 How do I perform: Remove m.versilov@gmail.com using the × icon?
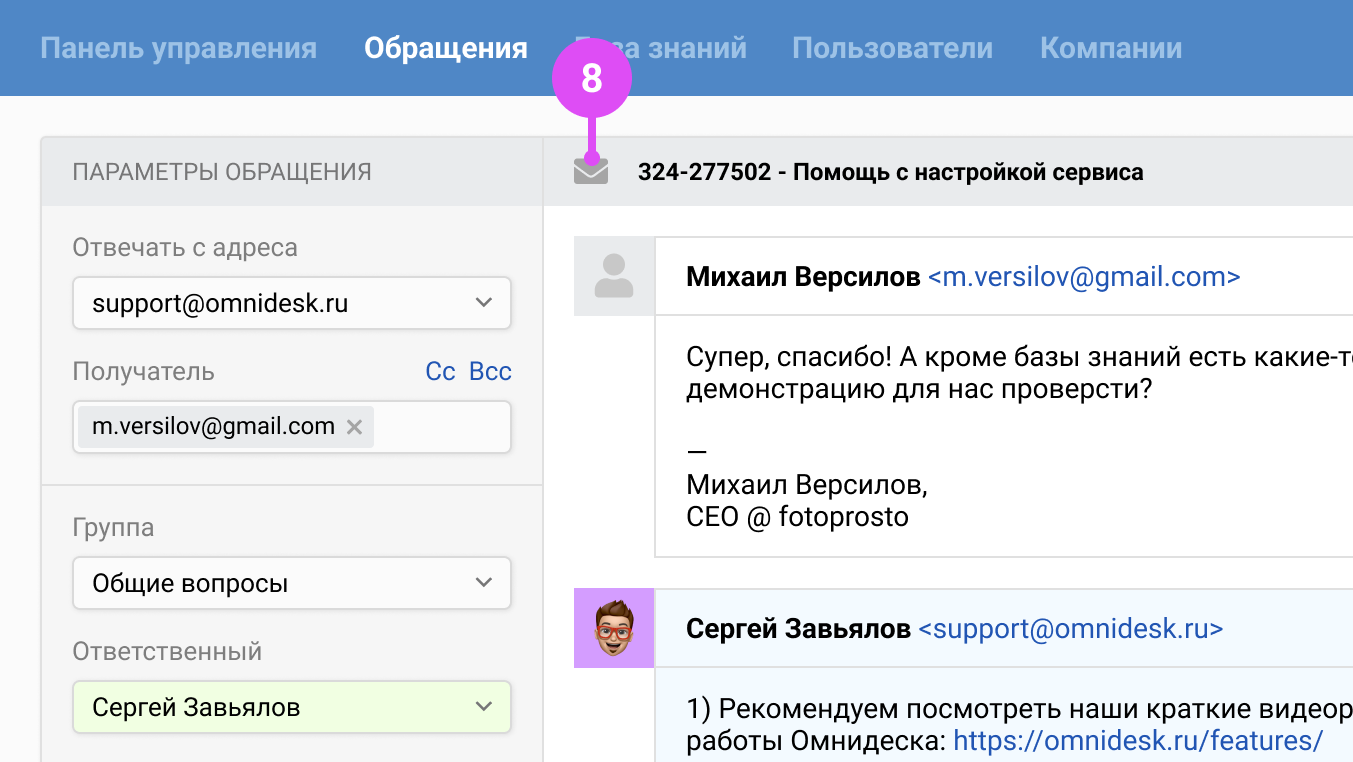353,426
